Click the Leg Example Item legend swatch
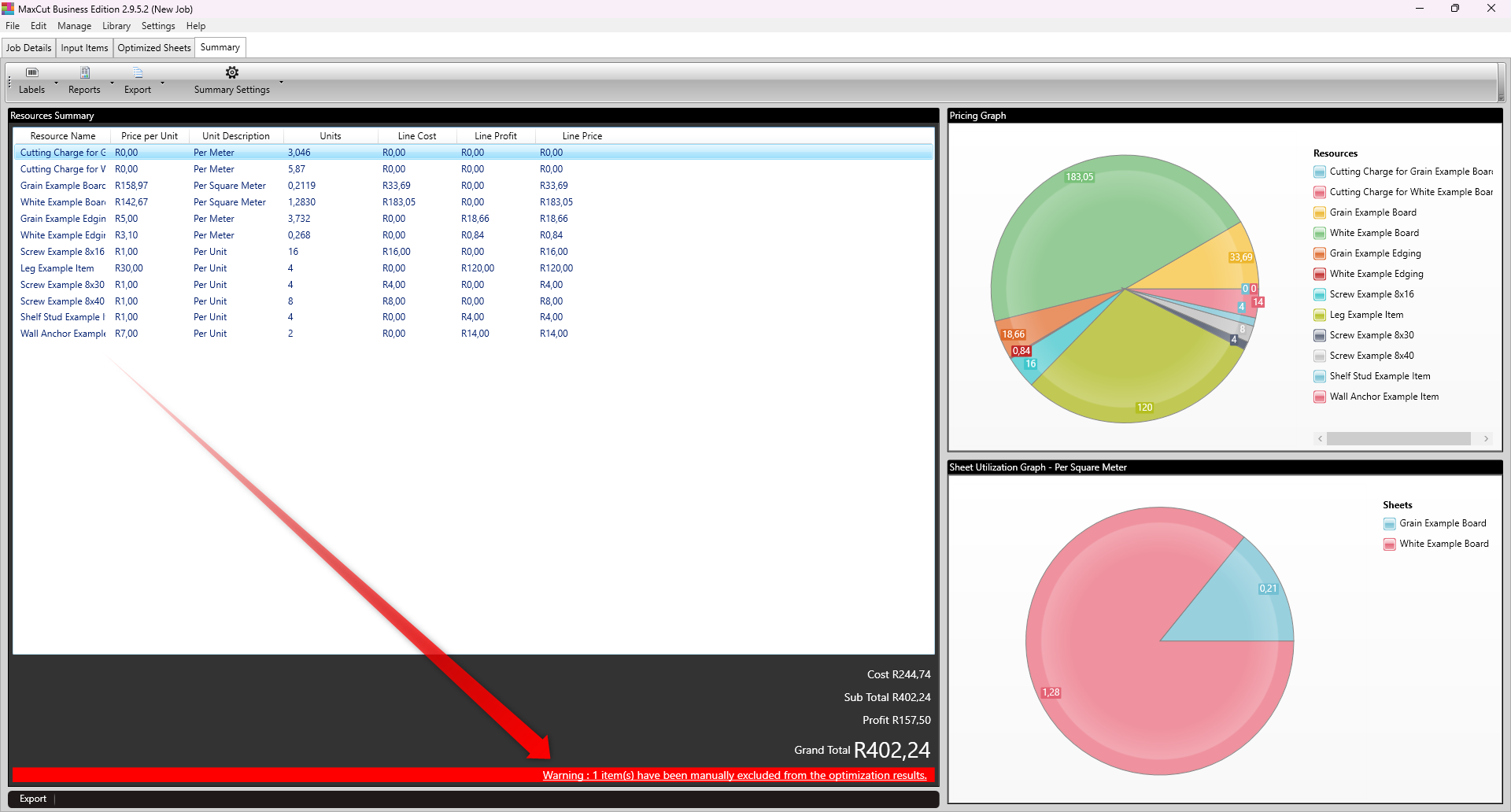1511x812 pixels. click(1320, 315)
